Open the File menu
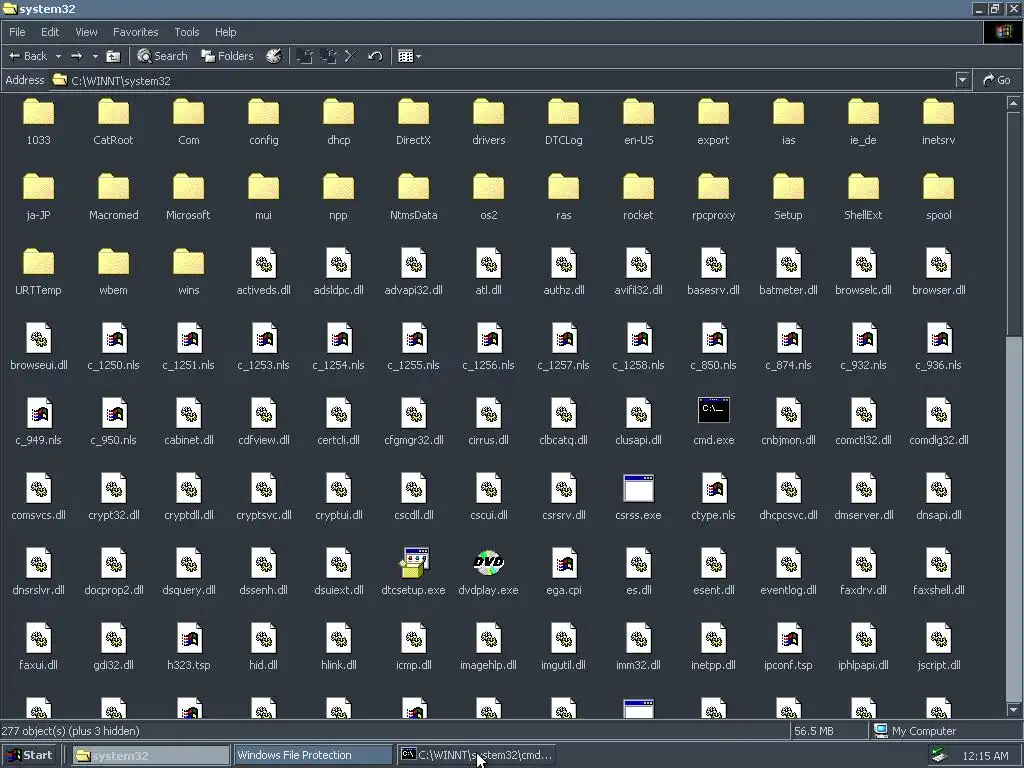Screen dimensions: 1024x768 coord(17,32)
